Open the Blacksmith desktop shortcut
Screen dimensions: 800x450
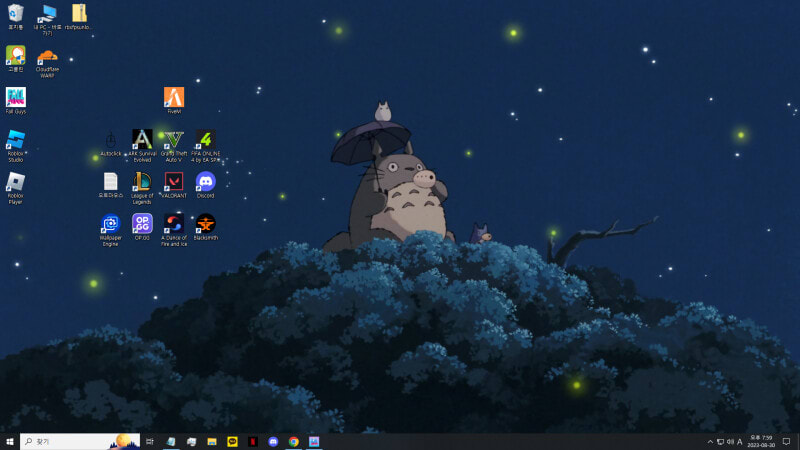[206, 227]
